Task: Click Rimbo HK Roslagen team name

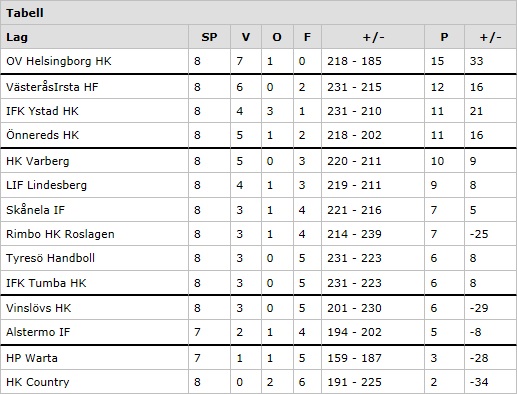Action: pyautogui.click(x=60, y=234)
